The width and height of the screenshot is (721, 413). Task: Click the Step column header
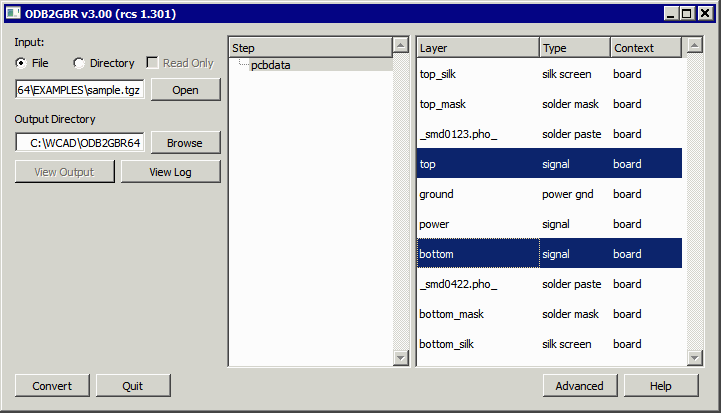[x=310, y=47]
